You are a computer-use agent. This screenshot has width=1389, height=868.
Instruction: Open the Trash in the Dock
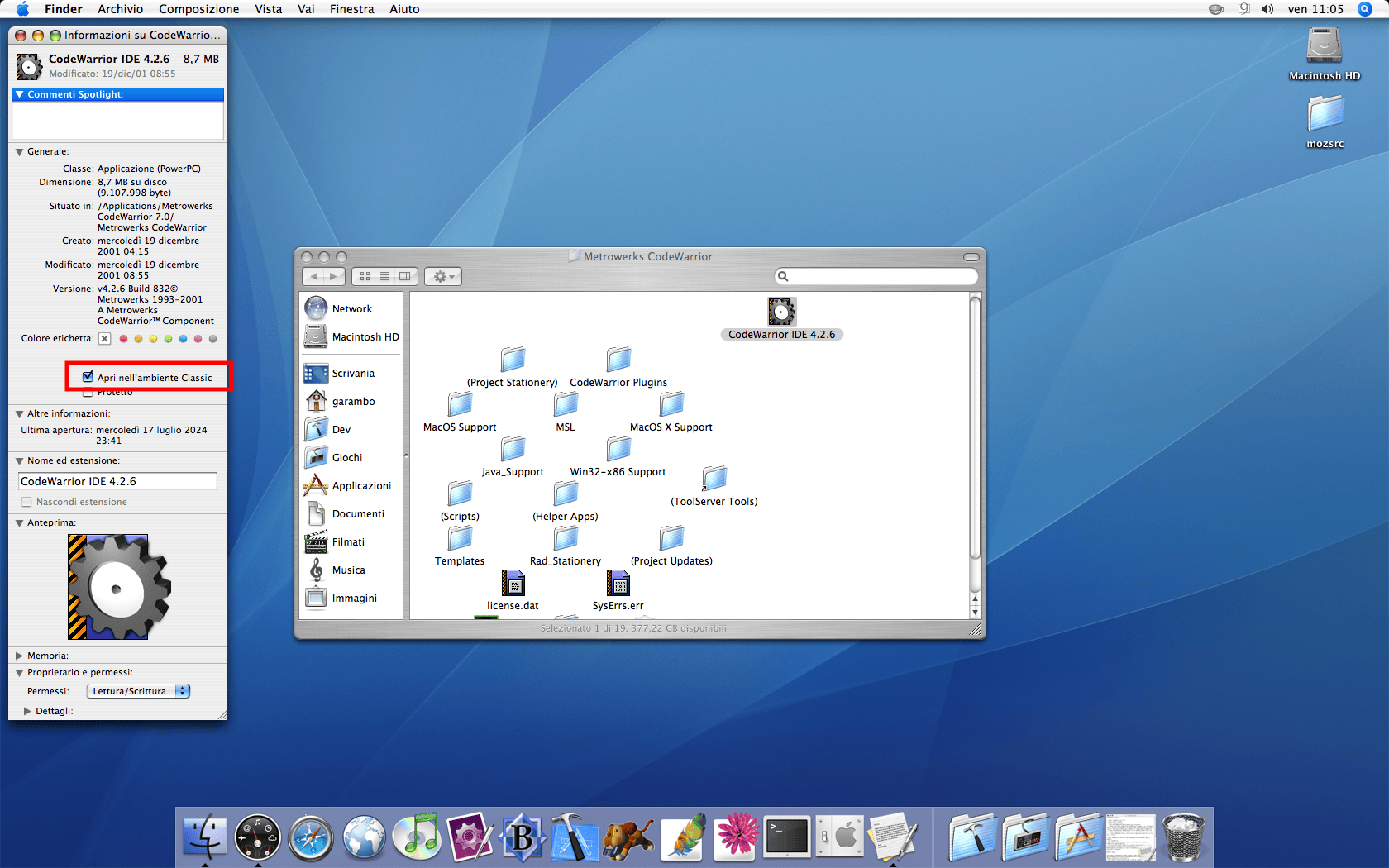tap(1183, 838)
